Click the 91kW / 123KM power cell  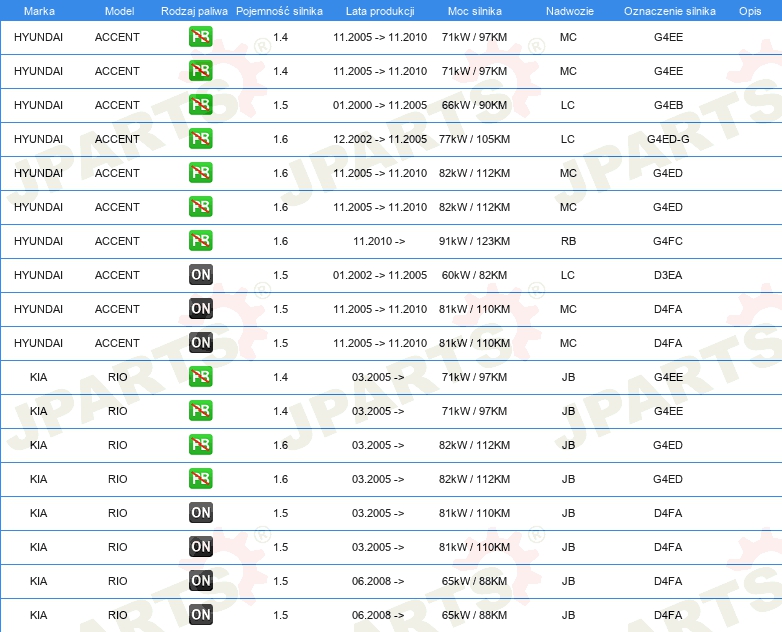[474, 241]
